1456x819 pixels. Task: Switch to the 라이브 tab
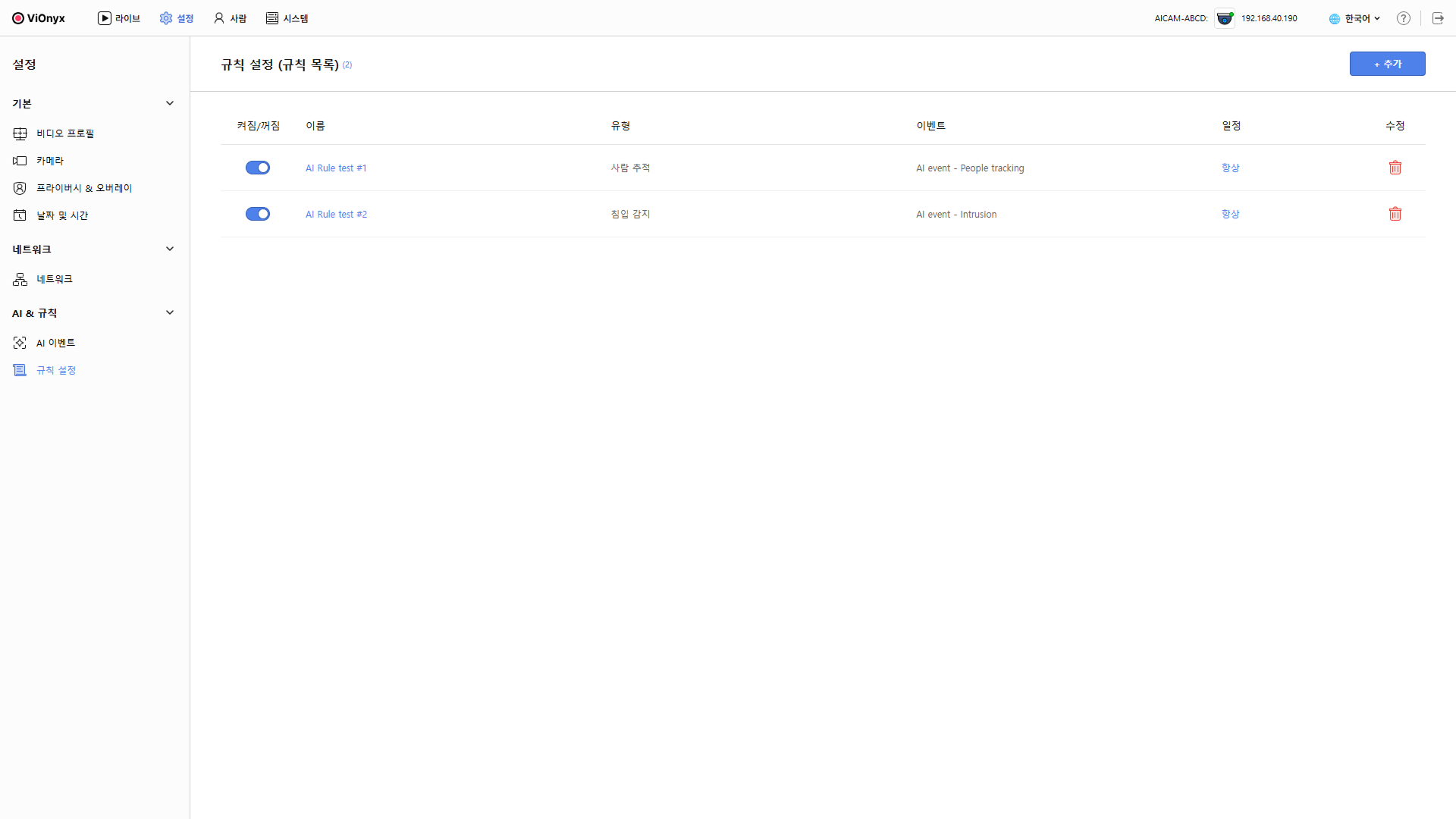pos(119,18)
